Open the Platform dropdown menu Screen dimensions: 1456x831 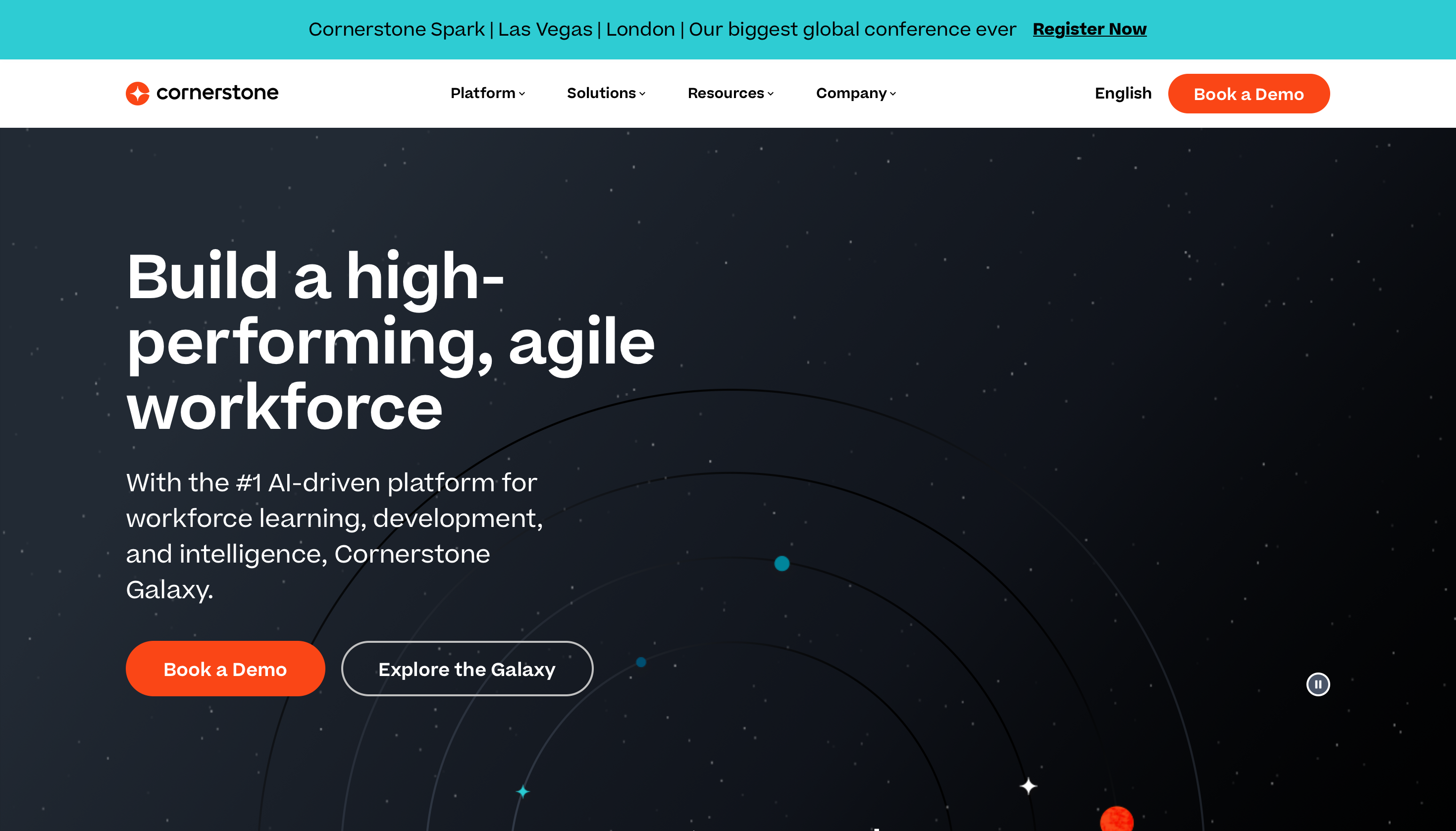tap(487, 93)
